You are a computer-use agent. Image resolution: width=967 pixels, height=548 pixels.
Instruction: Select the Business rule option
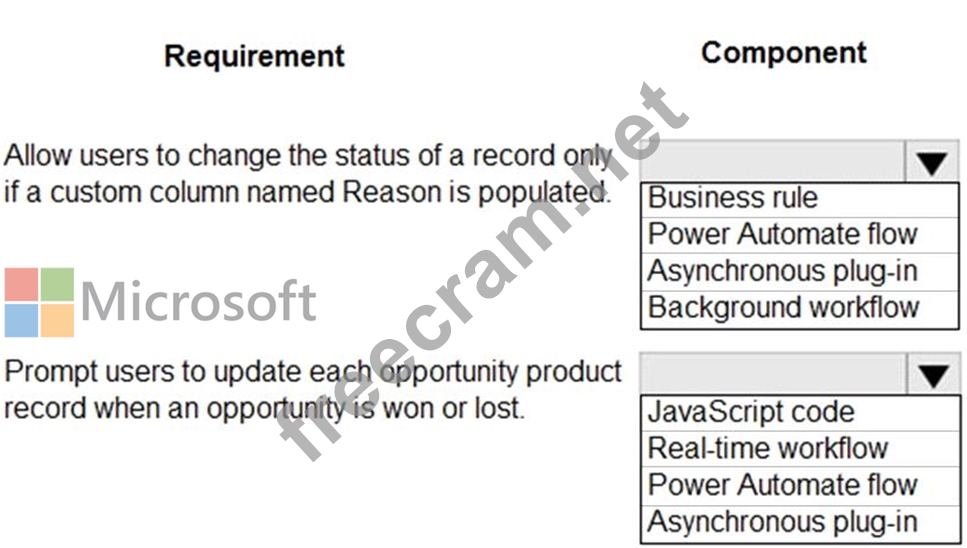[x=732, y=198]
